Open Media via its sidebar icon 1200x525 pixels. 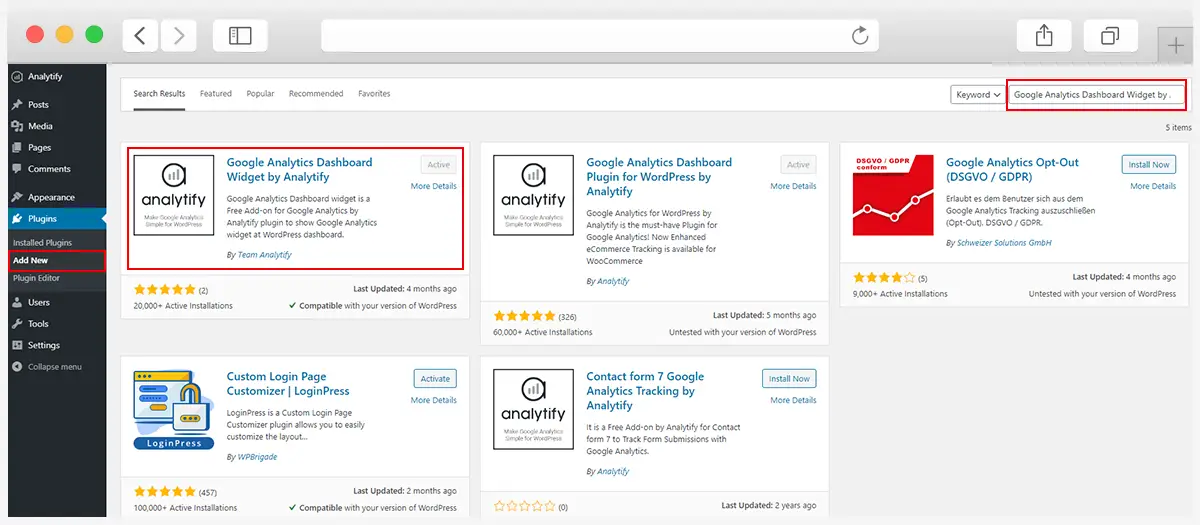(x=17, y=126)
